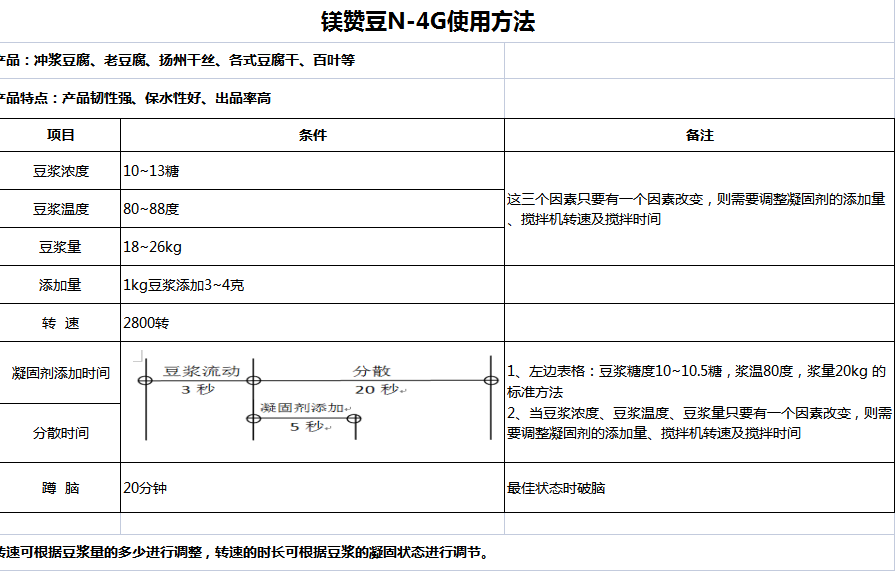Click the 项目 column header cell
The width and height of the screenshot is (895, 571).
click(x=60, y=135)
